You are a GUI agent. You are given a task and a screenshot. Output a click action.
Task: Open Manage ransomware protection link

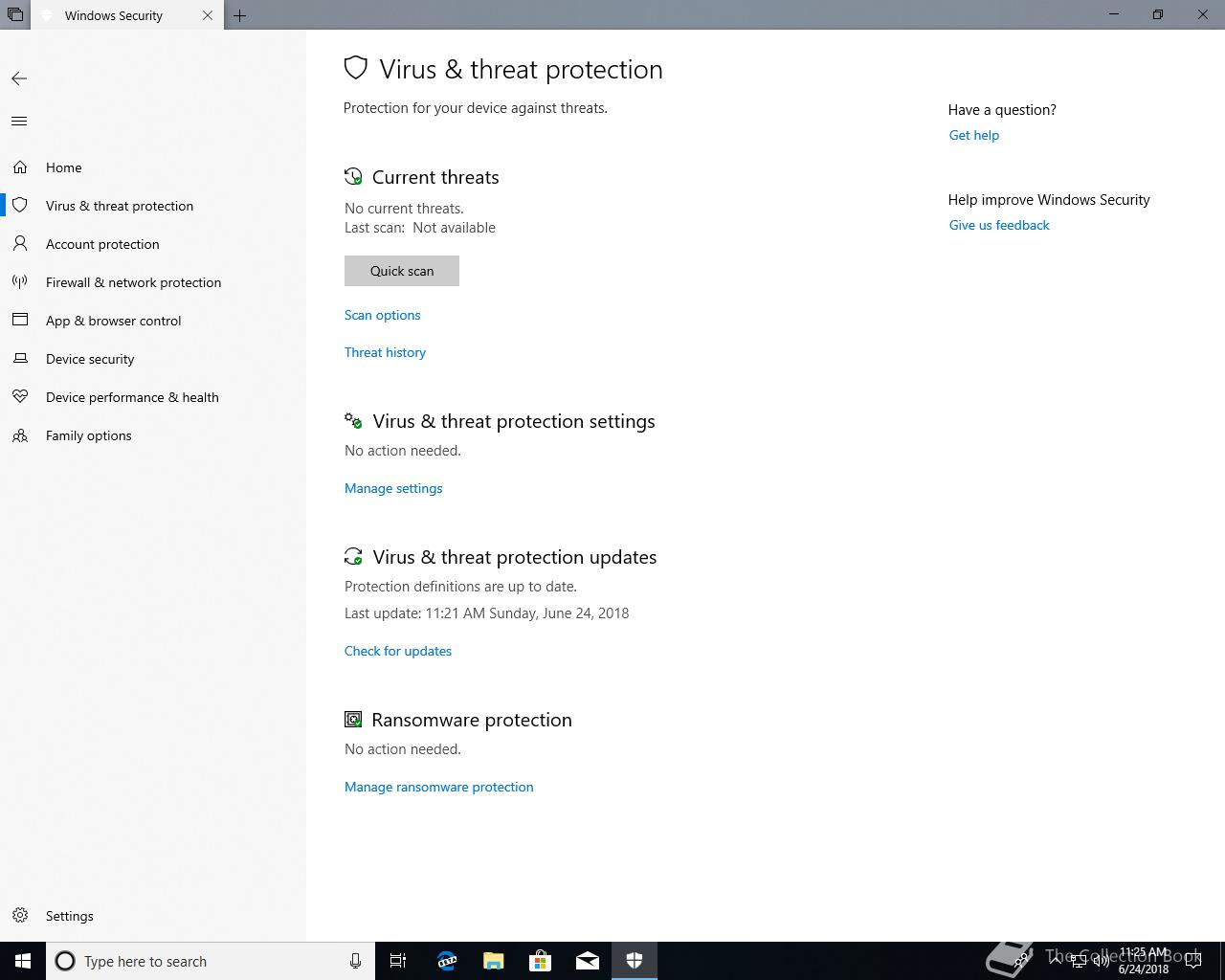click(x=439, y=787)
